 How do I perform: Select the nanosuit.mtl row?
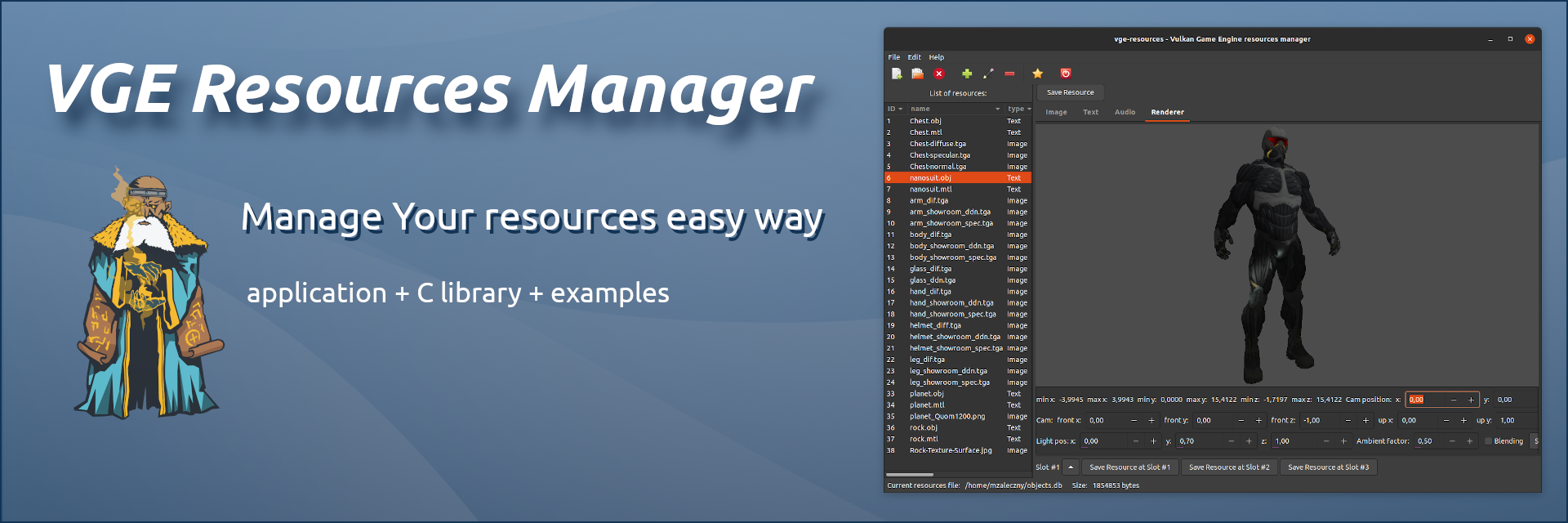(x=958, y=189)
